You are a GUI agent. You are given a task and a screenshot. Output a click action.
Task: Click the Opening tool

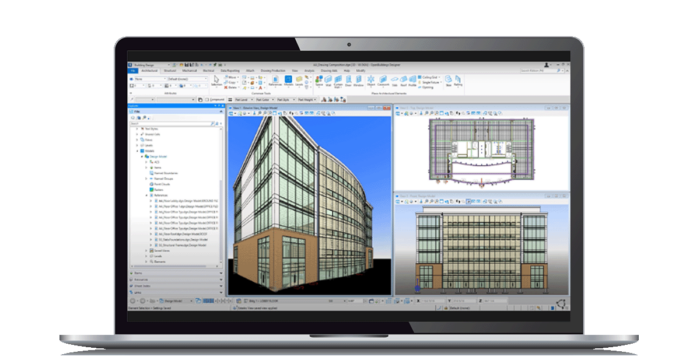click(426, 87)
